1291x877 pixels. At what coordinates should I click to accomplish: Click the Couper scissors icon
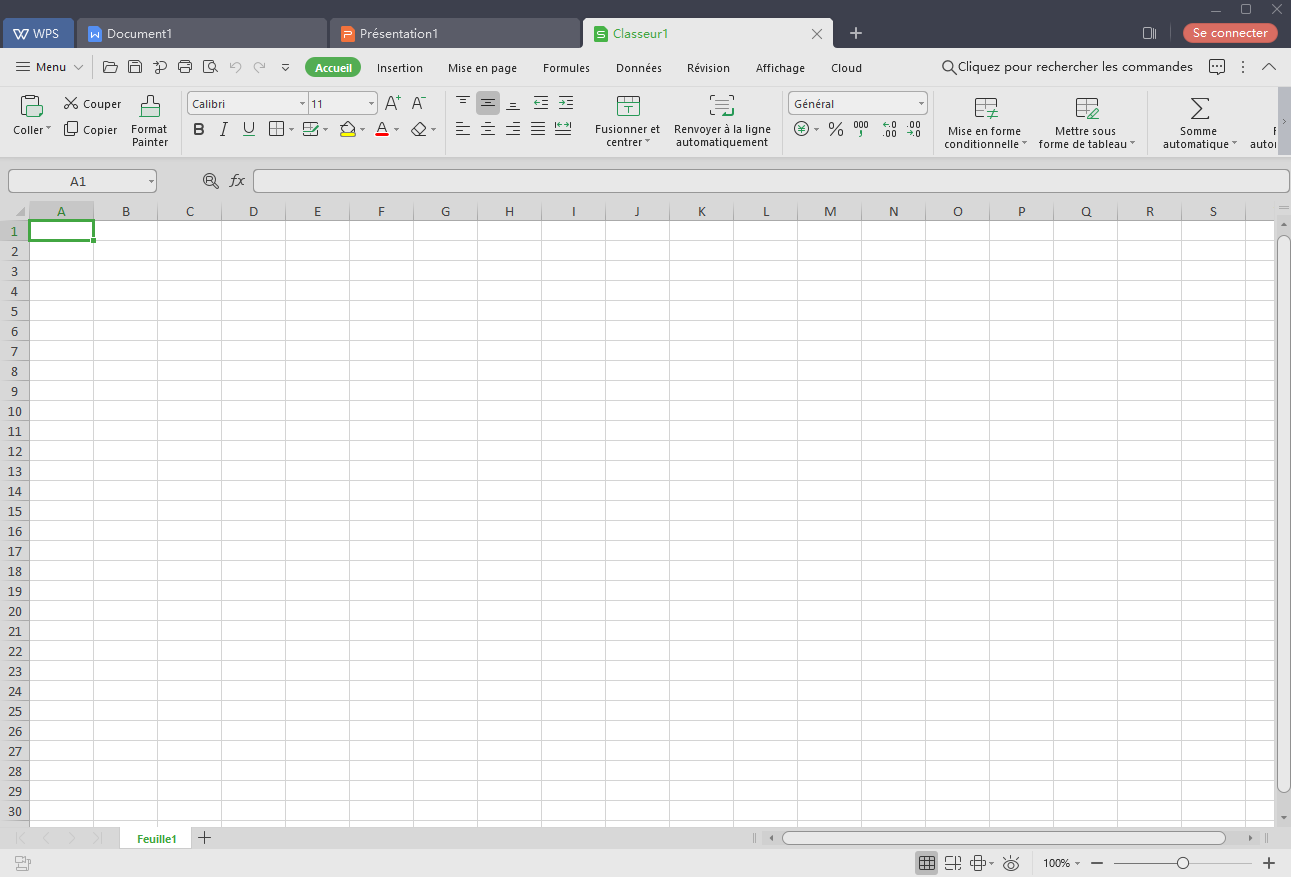71,103
